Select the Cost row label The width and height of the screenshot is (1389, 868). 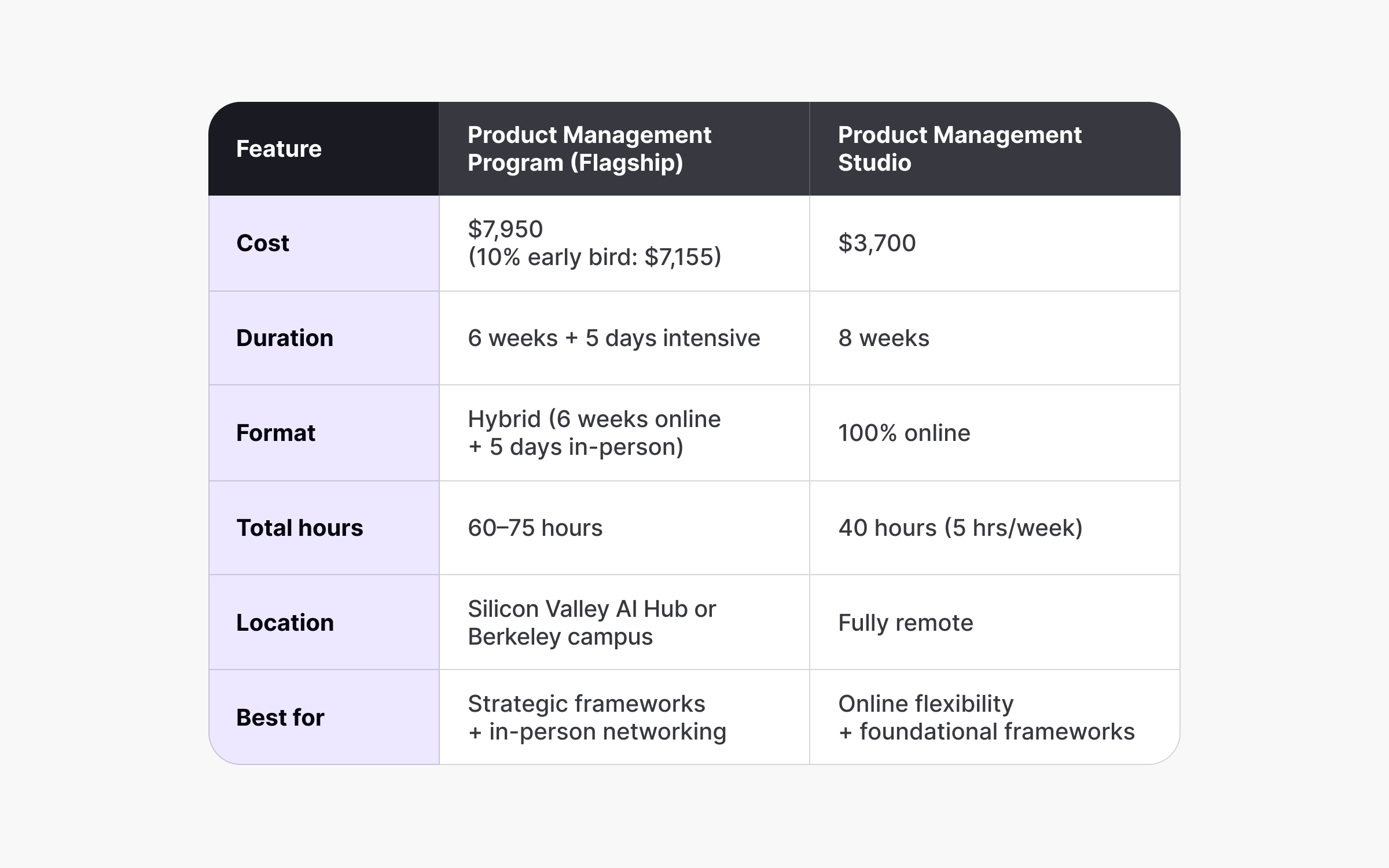262,243
